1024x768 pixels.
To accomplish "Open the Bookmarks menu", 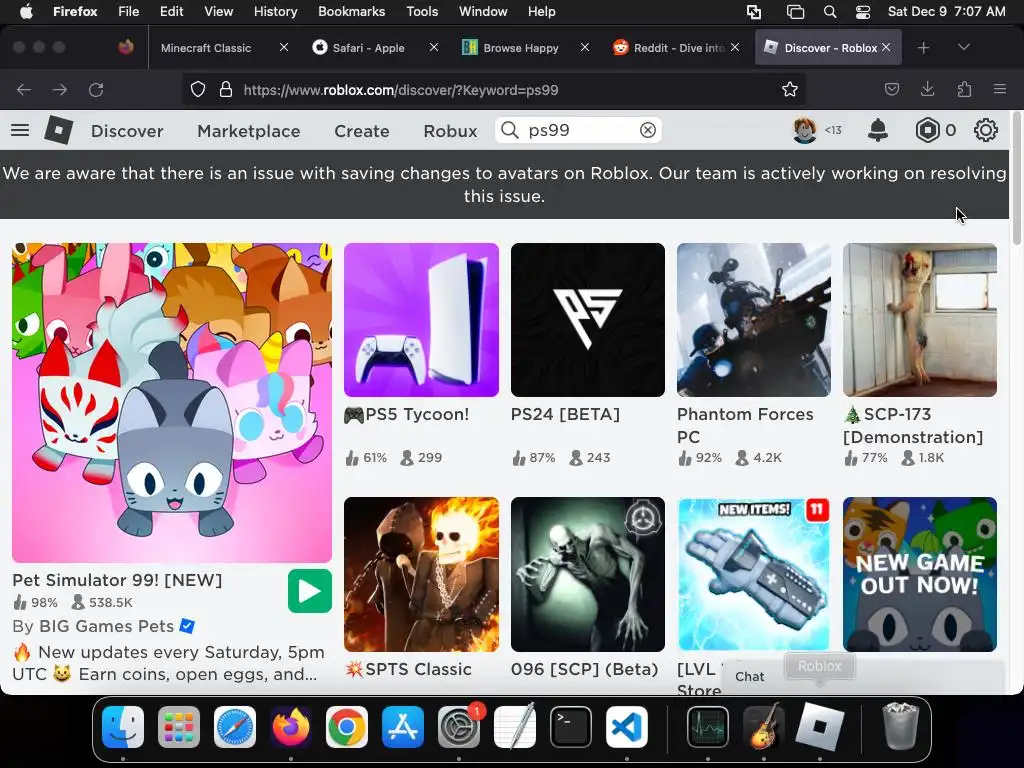I will point(351,12).
